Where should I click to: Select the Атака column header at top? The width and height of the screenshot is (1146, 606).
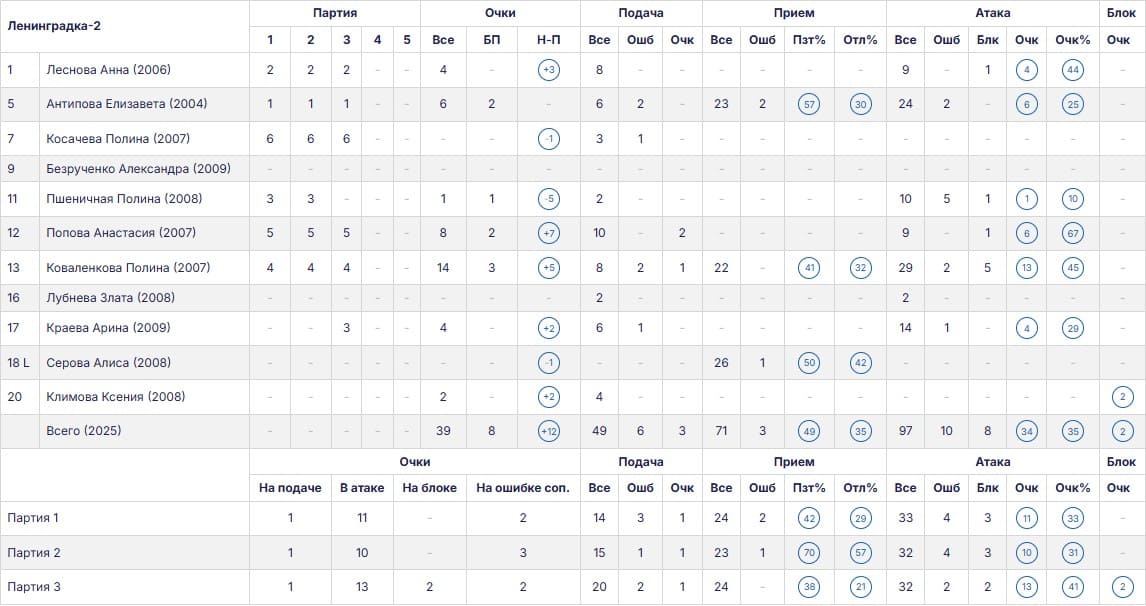[x=993, y=13]
